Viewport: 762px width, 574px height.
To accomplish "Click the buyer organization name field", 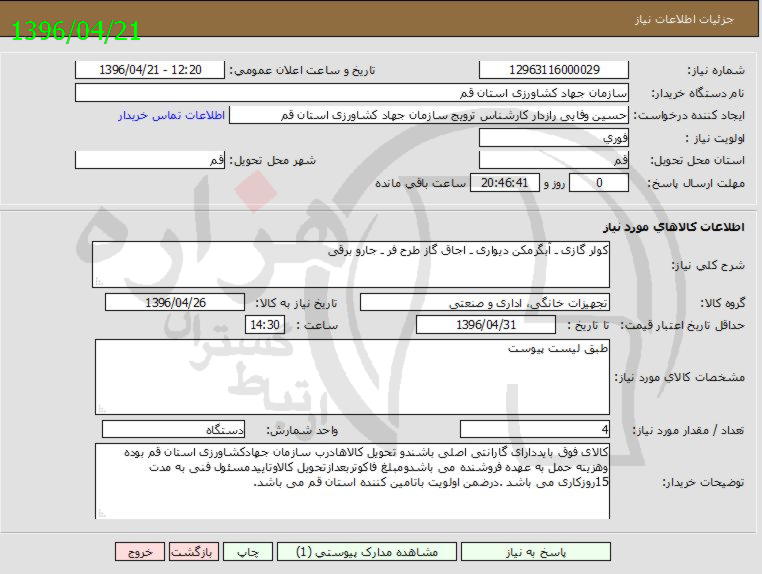I will [x=352, y=93].
